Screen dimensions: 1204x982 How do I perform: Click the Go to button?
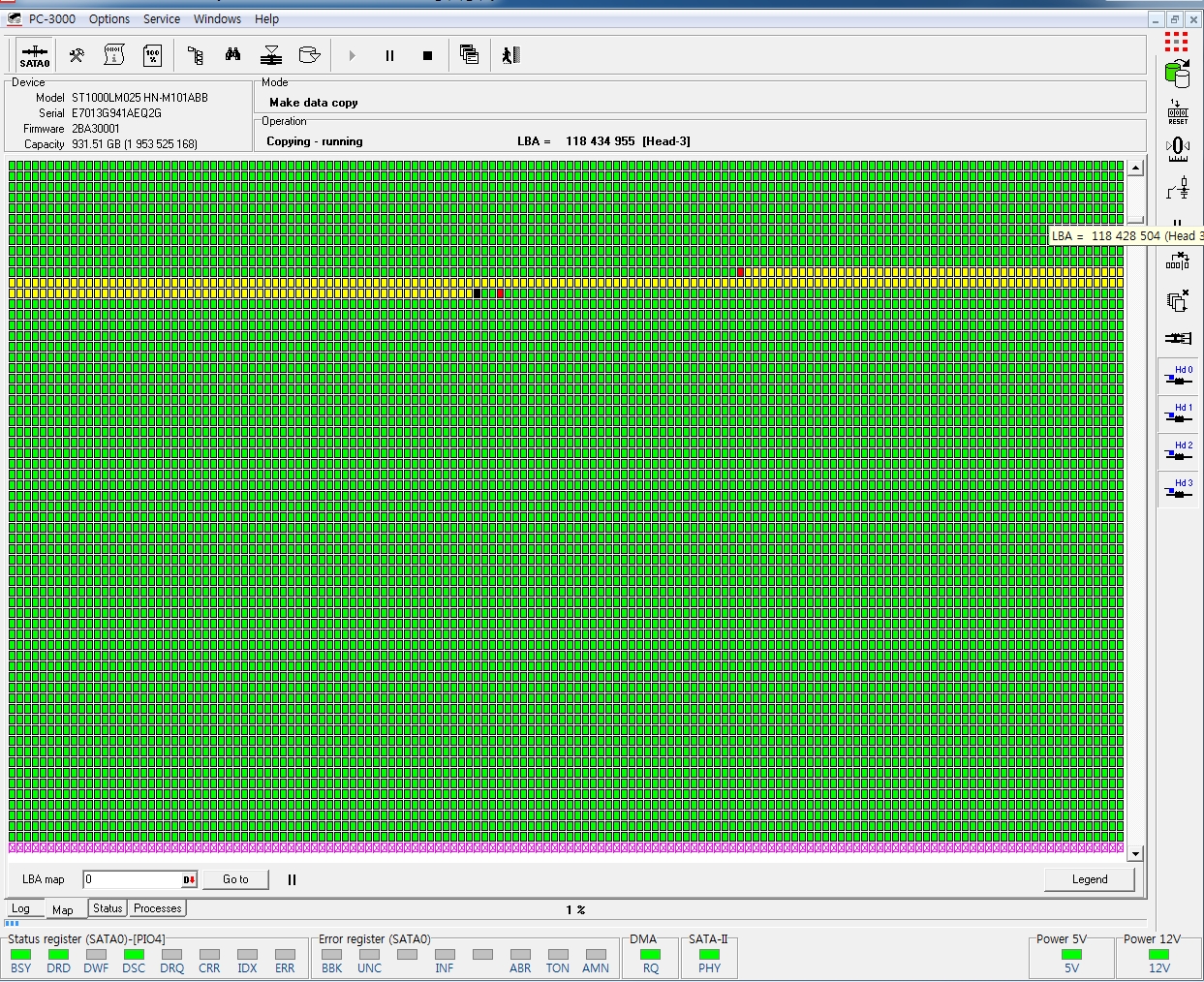(235, 879)
